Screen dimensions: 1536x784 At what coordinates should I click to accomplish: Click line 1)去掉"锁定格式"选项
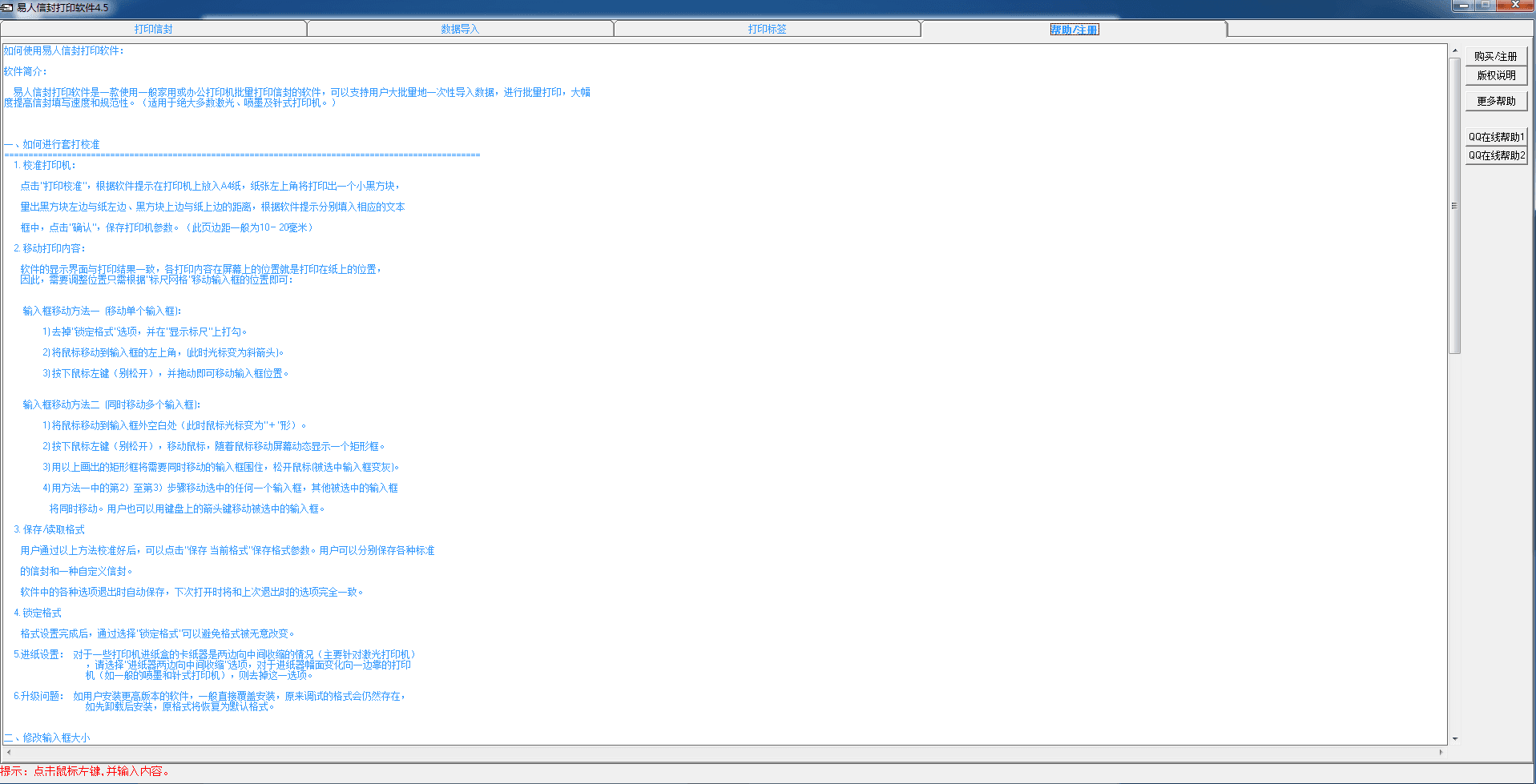tap(146, 332)
